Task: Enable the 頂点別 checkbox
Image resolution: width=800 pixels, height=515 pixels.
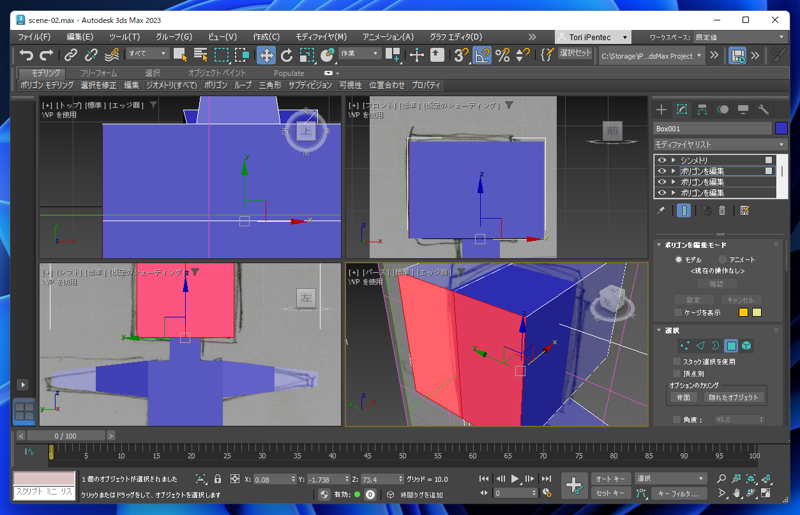Action: point(677,374)
